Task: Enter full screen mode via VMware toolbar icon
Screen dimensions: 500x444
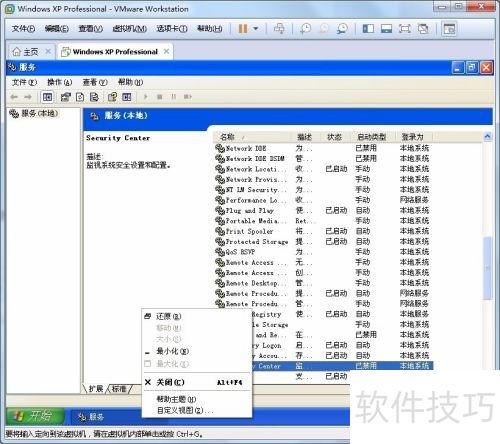Action: [x=404, y=29]
